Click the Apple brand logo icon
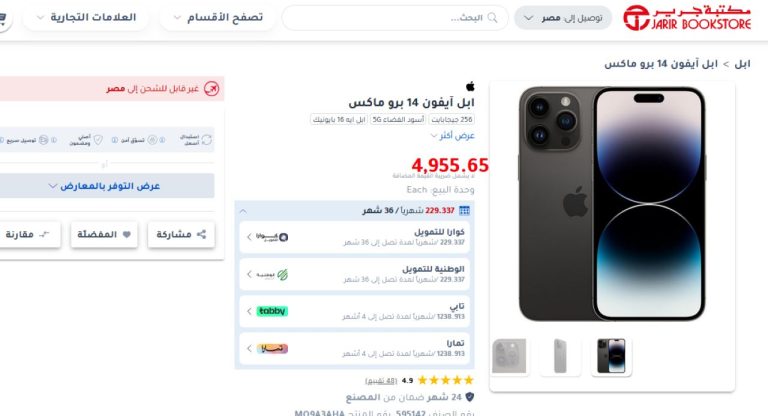Viewport: 768px width, 416px height. tap(470, 87)
